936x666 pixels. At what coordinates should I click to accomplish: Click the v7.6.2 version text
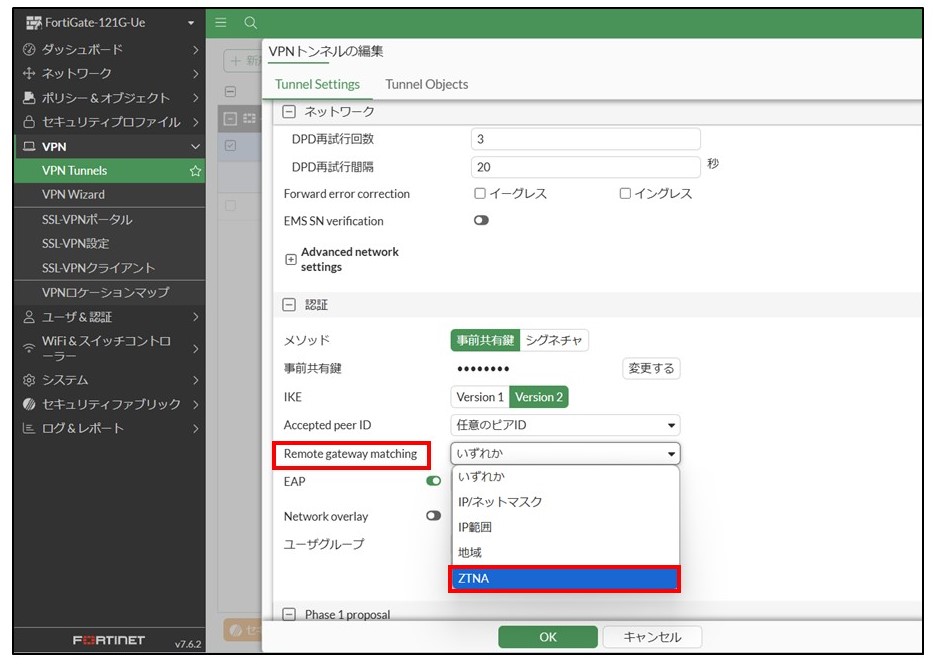click(188, 644)
